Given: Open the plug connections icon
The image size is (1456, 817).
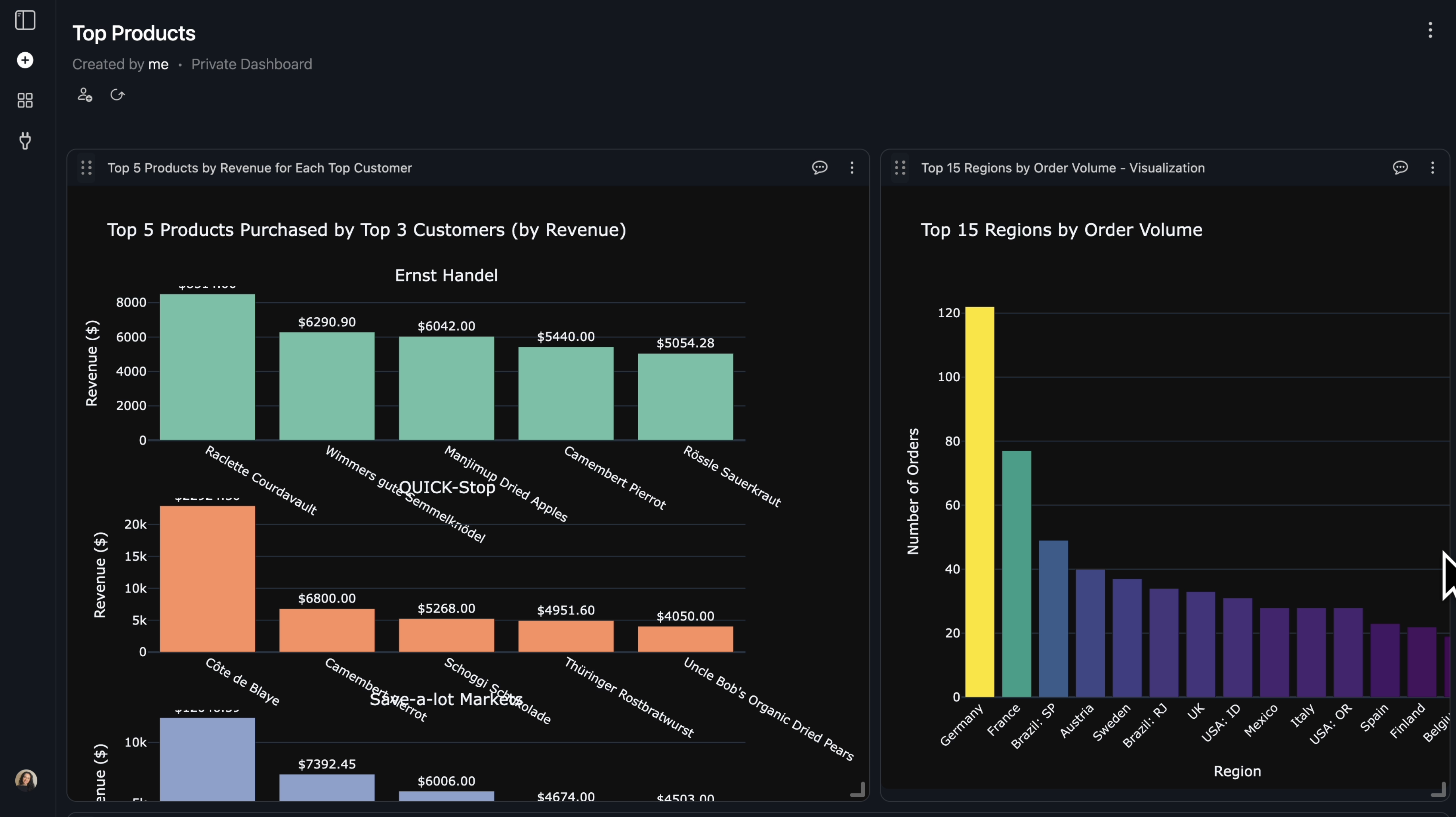Looking at the screenshot, I should [25, 141].
